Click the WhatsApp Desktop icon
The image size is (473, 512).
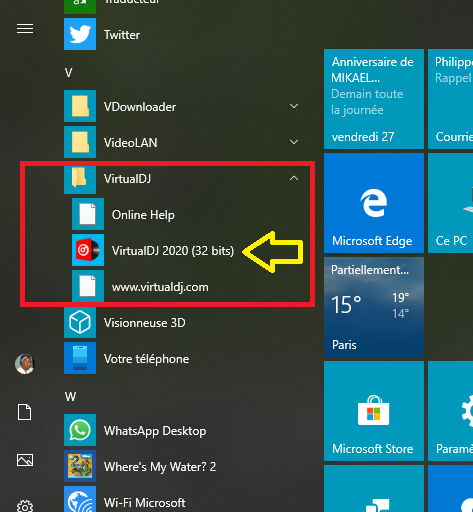pyautogui.click(x=80, y=430)
